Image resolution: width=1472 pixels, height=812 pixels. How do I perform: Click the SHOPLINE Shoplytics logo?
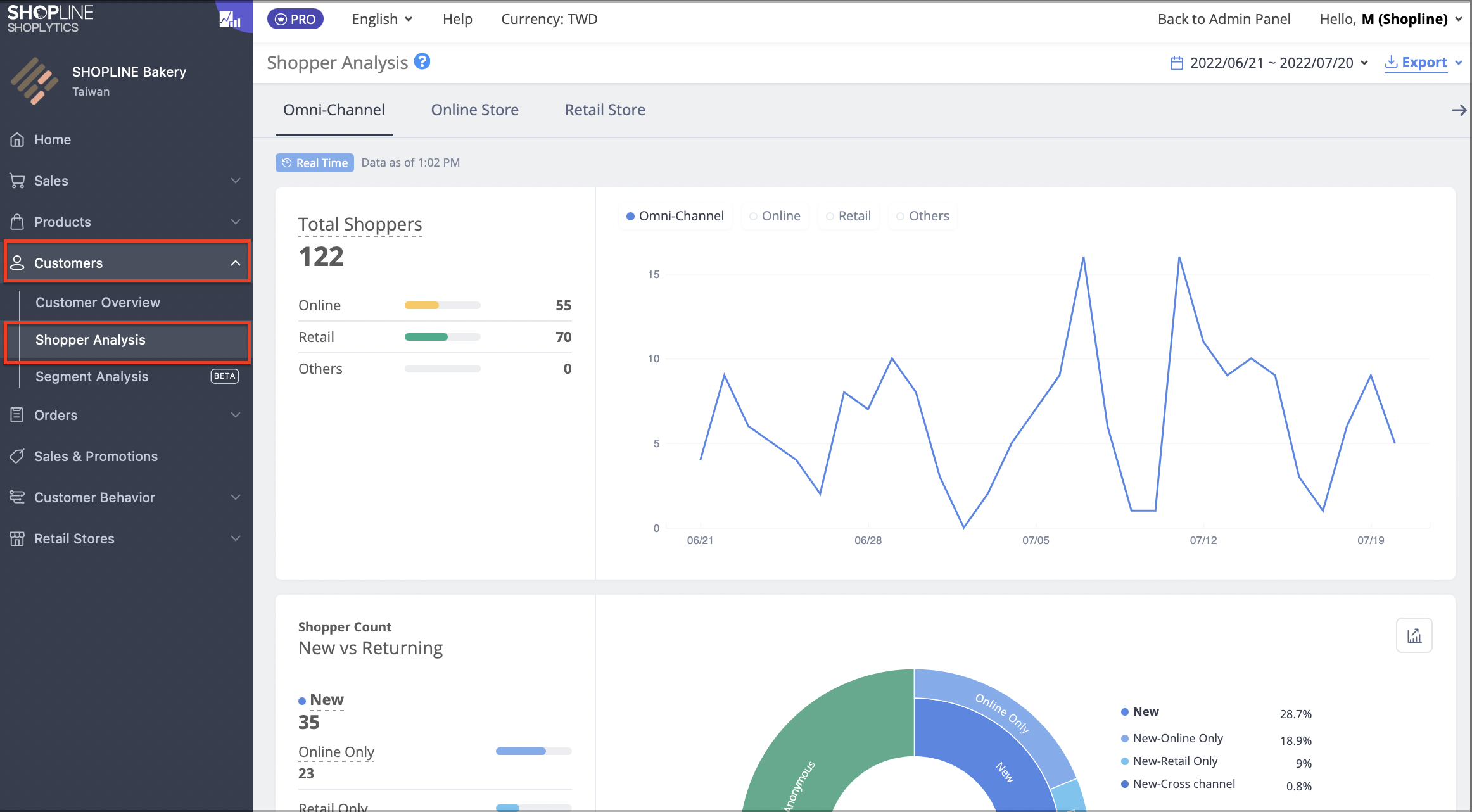click(x=51, y=19)
